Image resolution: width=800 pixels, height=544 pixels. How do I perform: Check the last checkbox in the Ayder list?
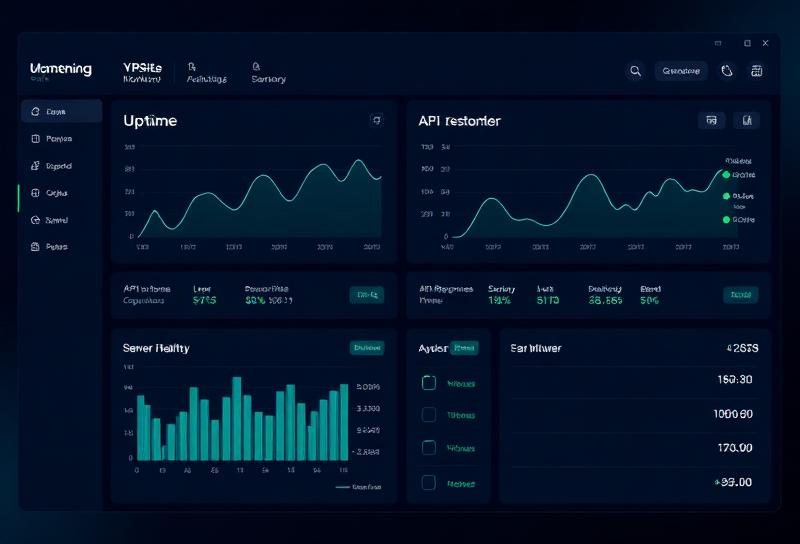429,482
